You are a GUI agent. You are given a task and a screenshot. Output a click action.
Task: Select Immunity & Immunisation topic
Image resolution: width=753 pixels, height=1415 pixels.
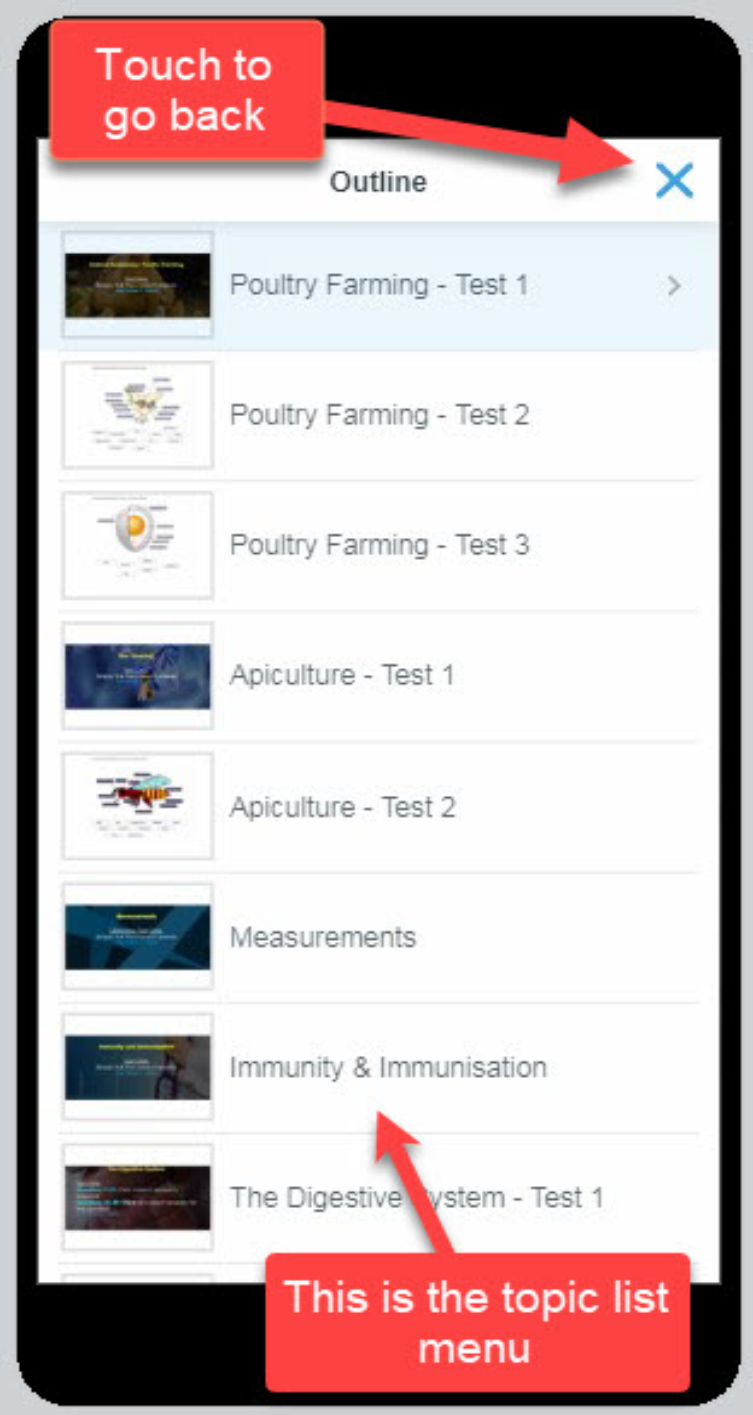(x=388, y=1067)
